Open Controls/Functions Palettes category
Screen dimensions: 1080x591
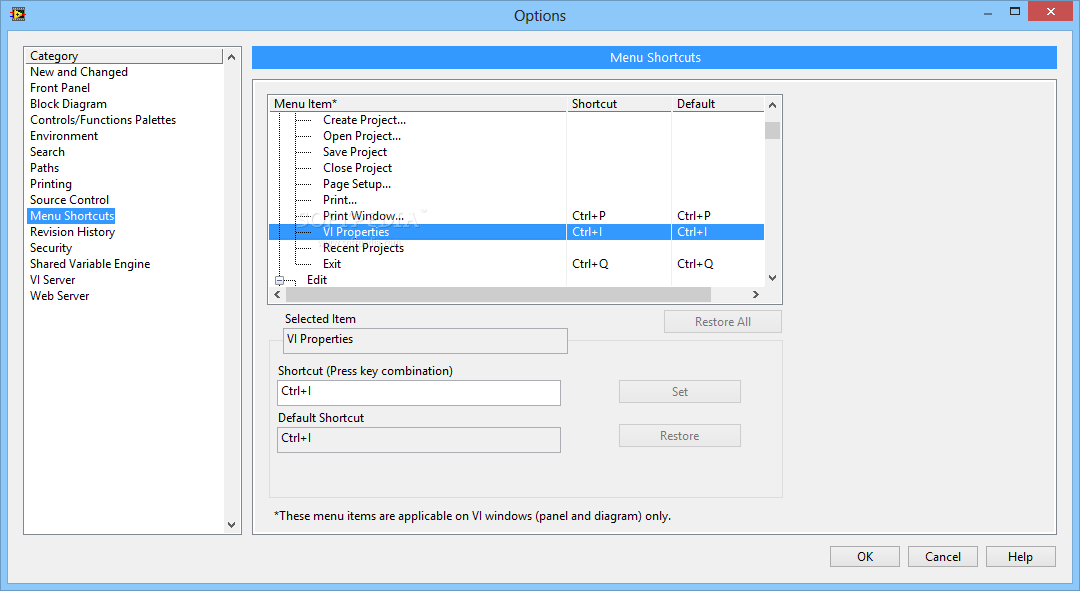pyautogui.click(x=103, y=120)
